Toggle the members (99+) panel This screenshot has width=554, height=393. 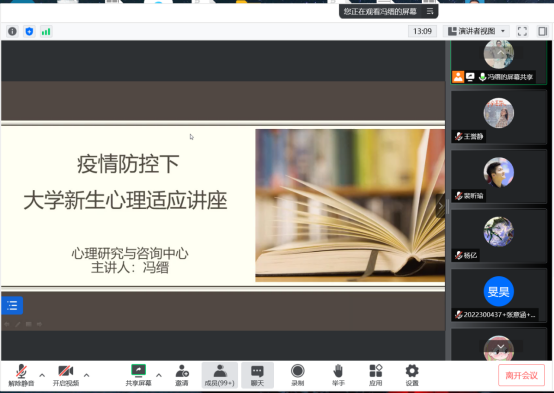(219, 375)
